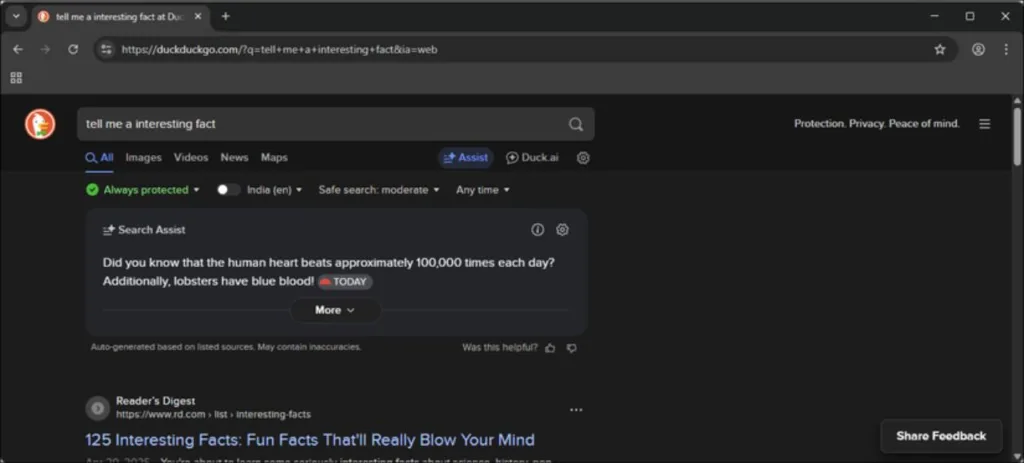Open the Any time filter dropdown
This screenshot has height=463, width=1024.
pos(483,190)
